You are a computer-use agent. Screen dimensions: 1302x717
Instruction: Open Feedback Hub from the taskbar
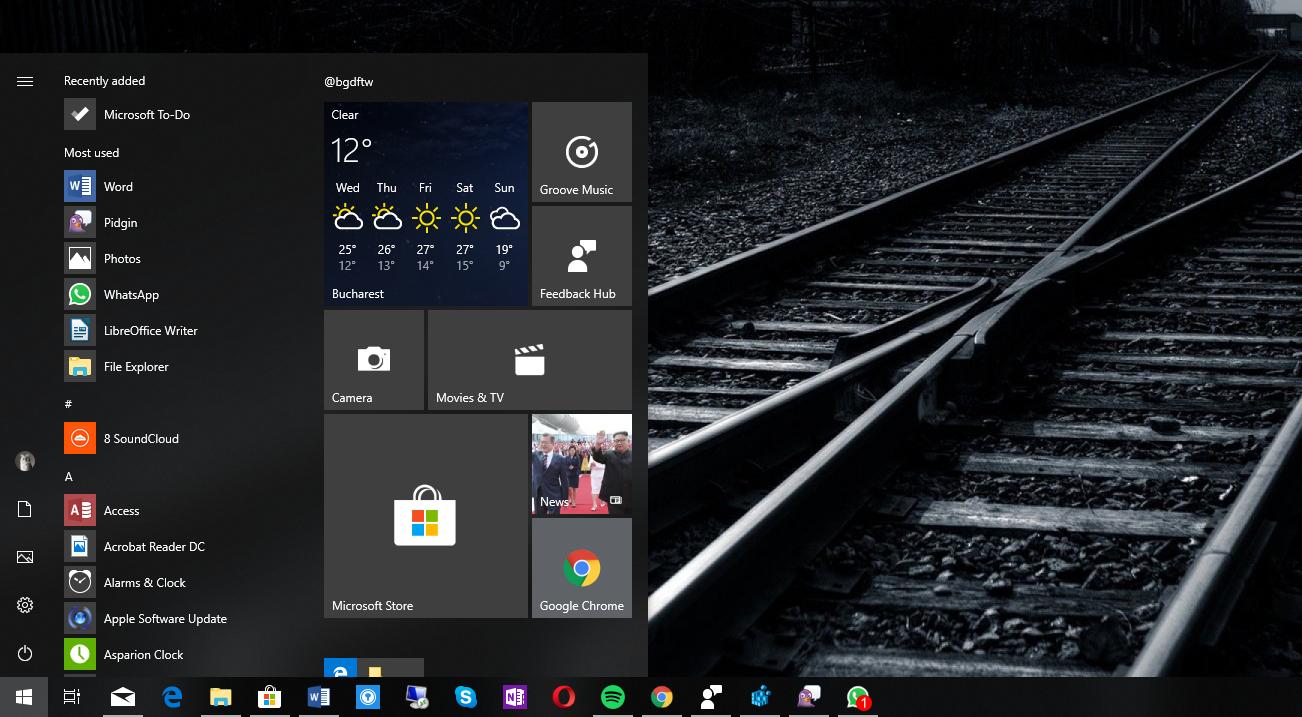click(x=711, y=697)
